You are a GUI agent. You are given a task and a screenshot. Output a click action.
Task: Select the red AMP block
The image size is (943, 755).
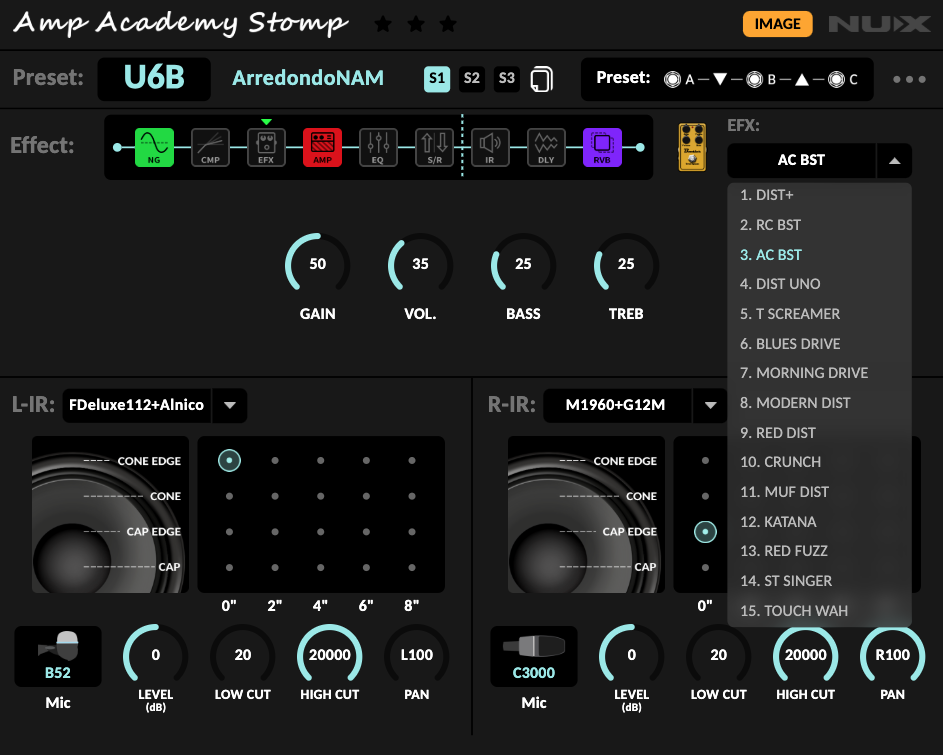coord(322,147)
